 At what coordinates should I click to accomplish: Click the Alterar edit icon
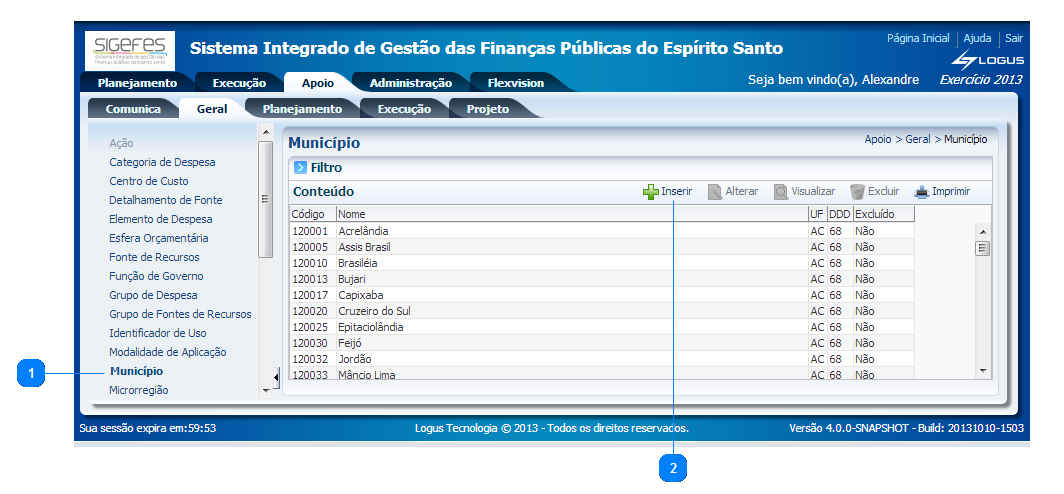(715, 192)
